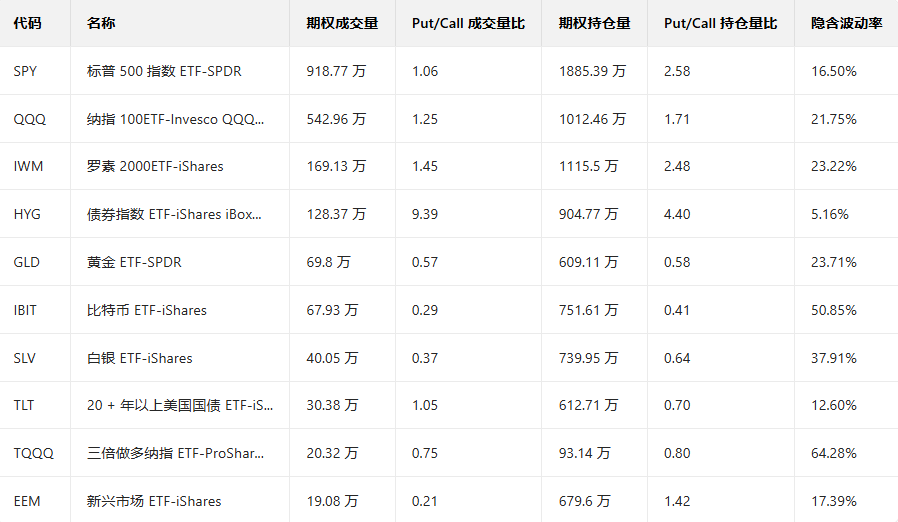The width and height of the screenshot is (898, 522).
Task: Click the 期权持仓量 column header
Action: (x=594, y=23)
